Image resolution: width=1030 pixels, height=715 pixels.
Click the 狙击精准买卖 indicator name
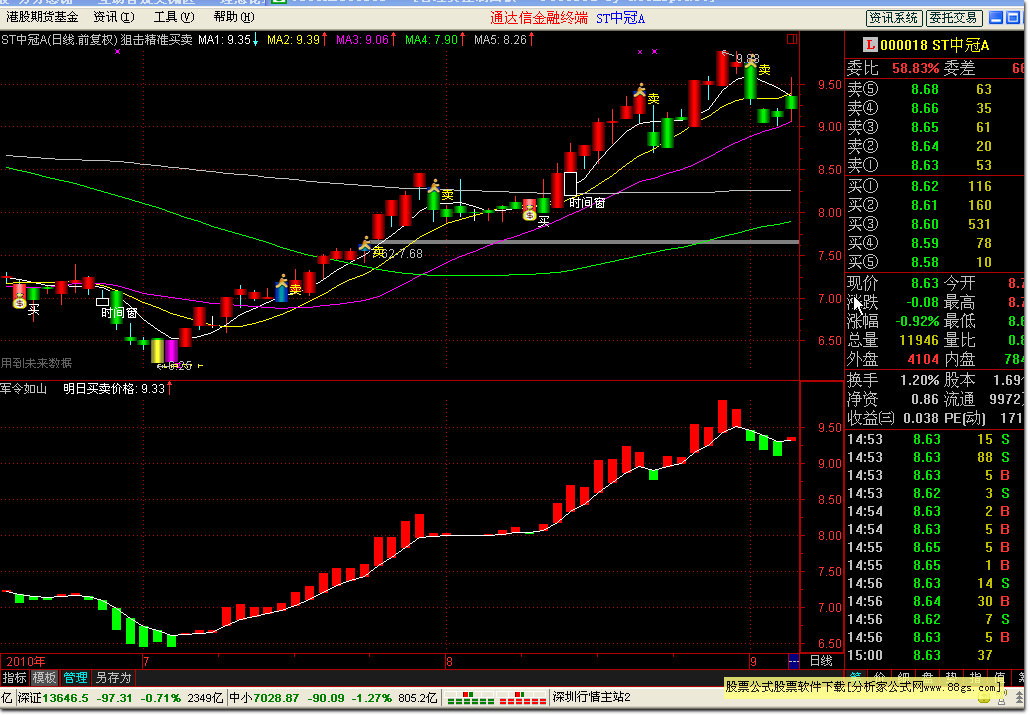point(156,40)
